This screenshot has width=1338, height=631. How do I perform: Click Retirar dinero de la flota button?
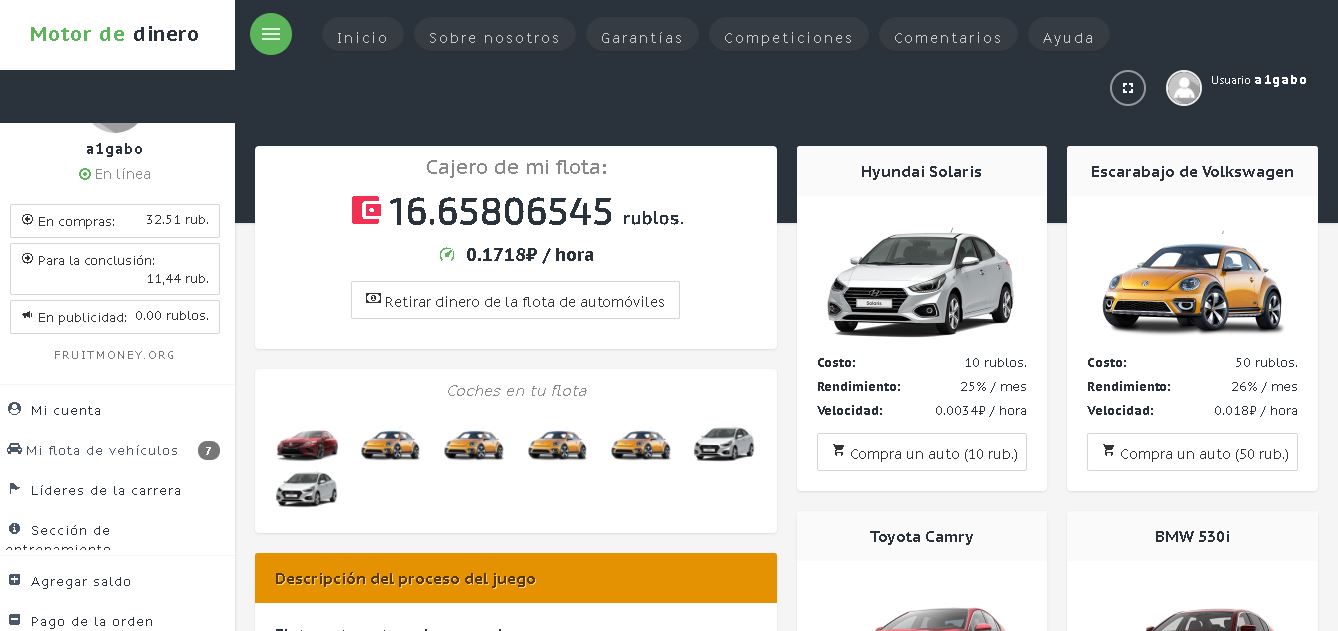point(515,299)
